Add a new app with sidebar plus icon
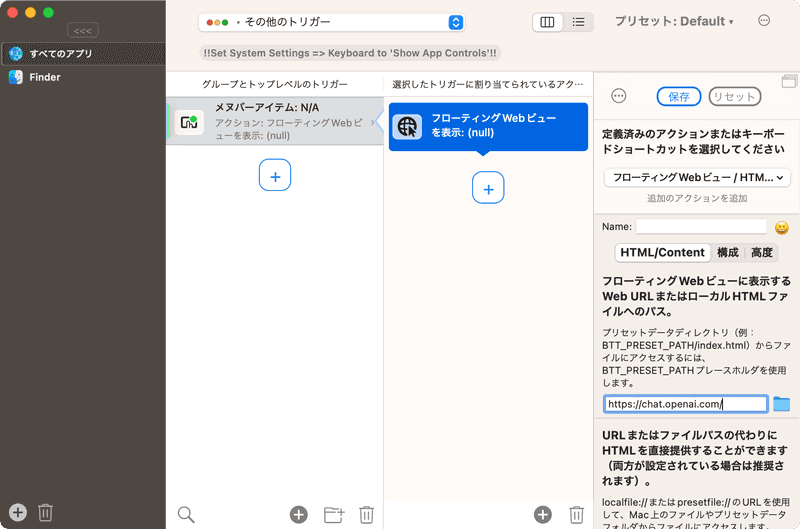 click(18, 512)
